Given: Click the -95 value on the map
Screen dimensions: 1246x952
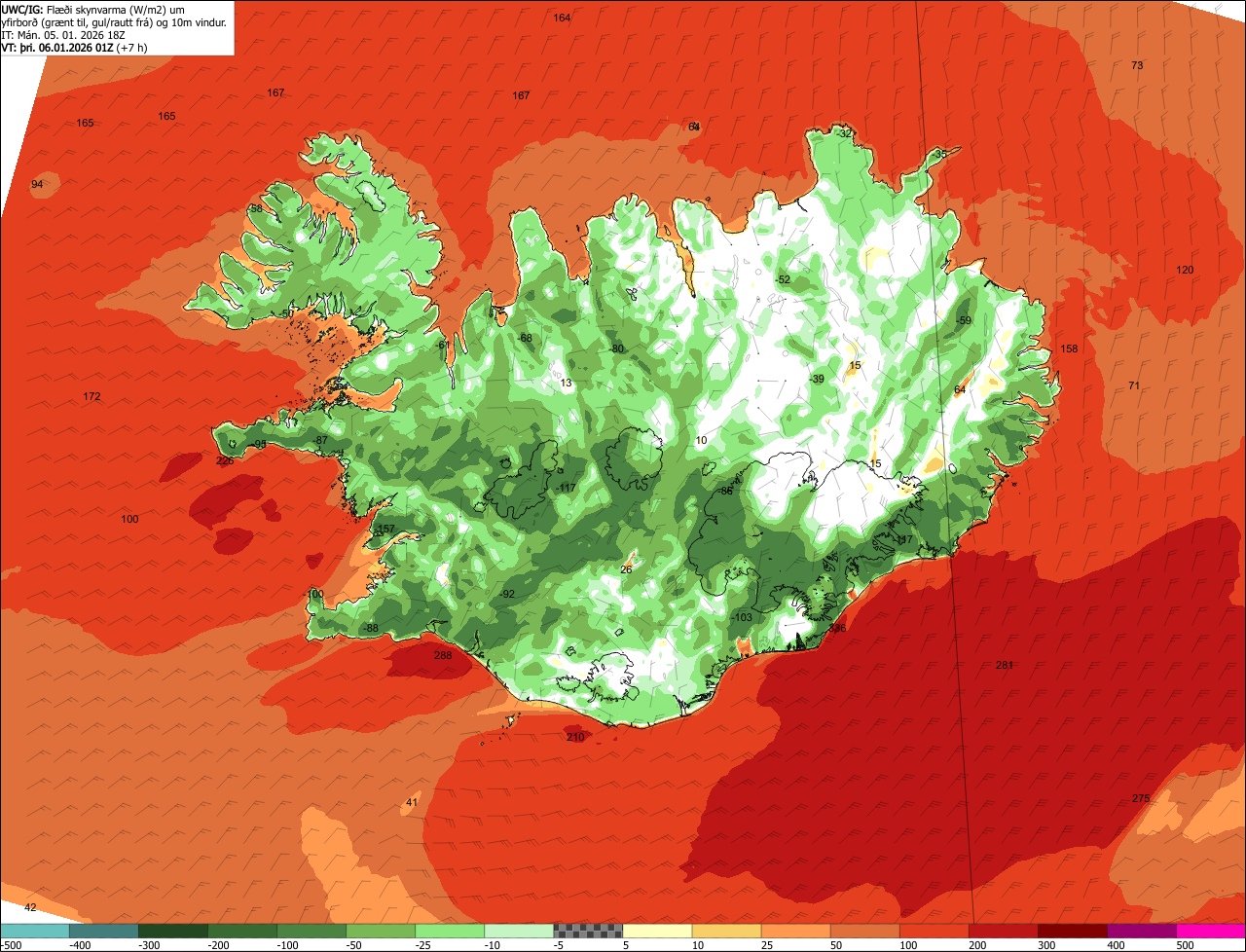Looking at the screenshot, I should click(259, 444).
